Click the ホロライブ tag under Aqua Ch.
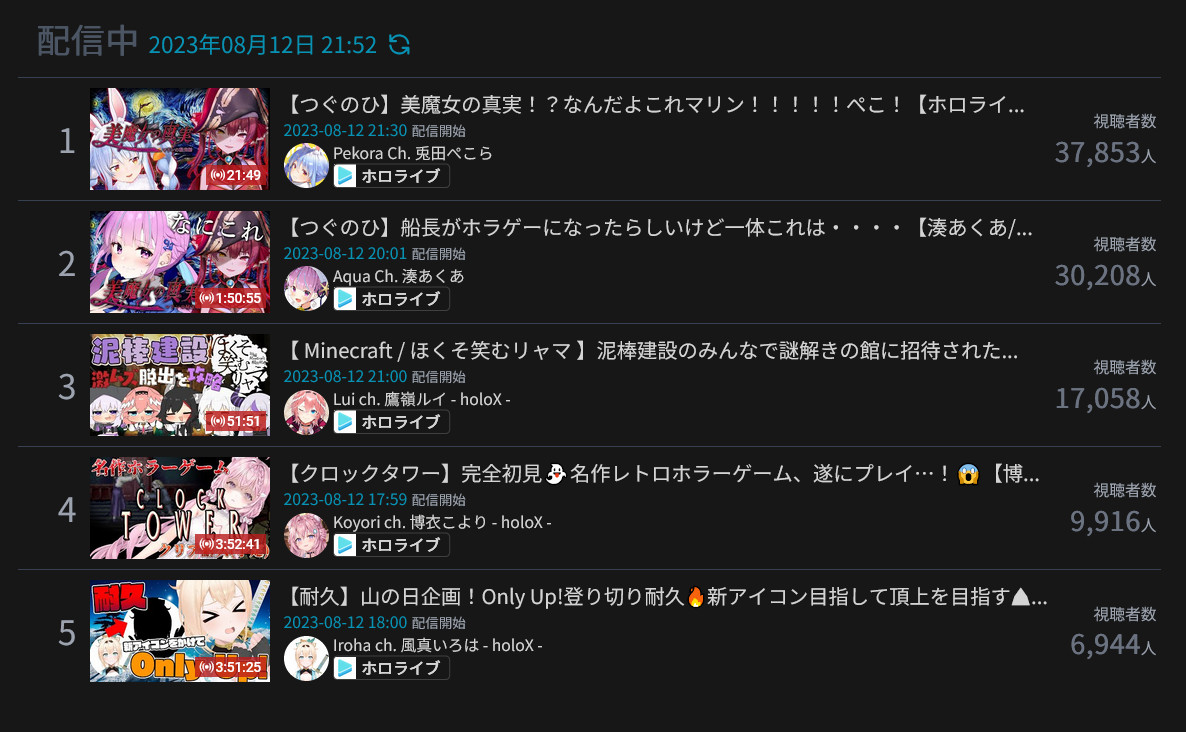 [392, 299]
